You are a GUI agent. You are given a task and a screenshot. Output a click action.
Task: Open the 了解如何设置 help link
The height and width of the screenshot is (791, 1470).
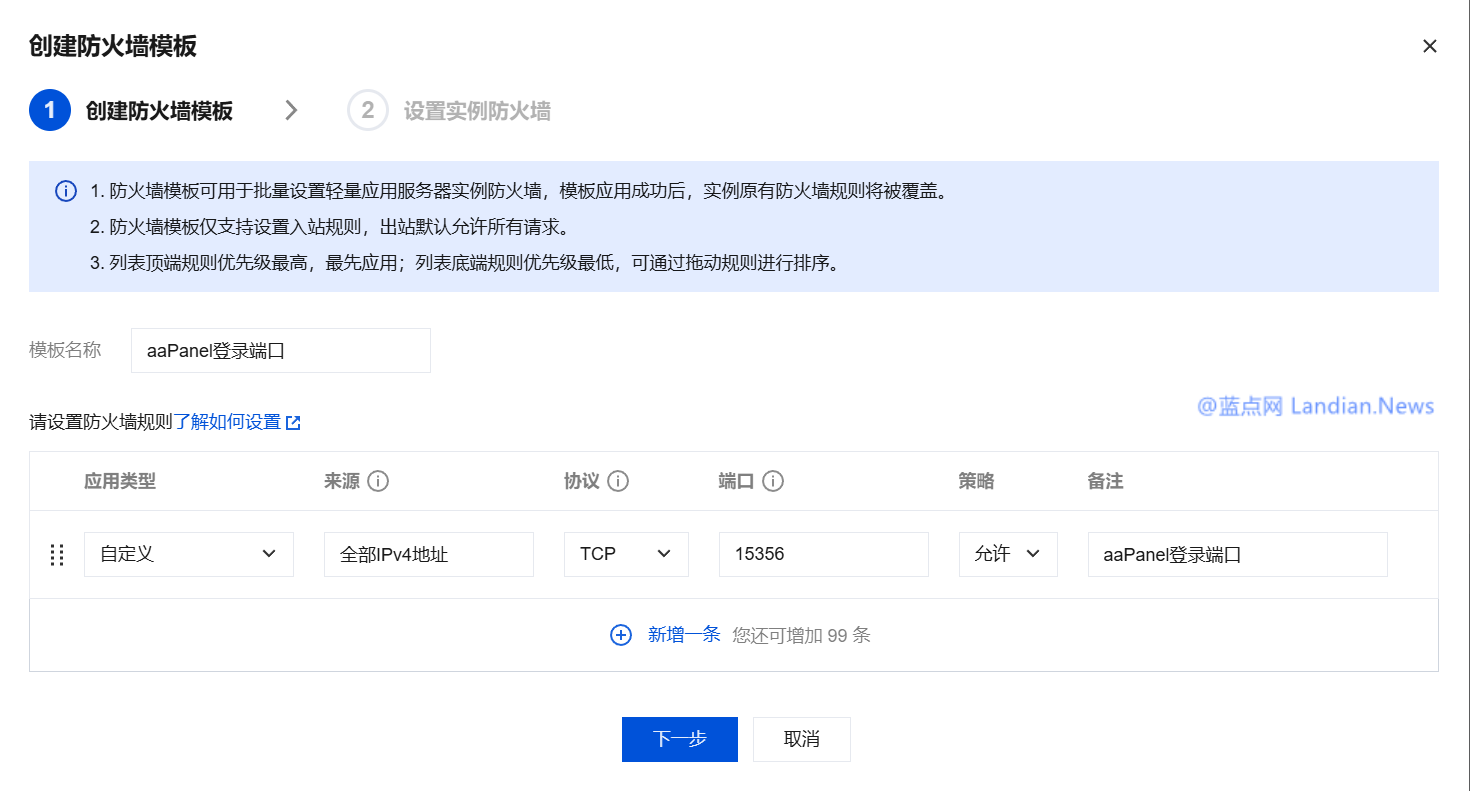pyautogui.click(x=228, y=422)
